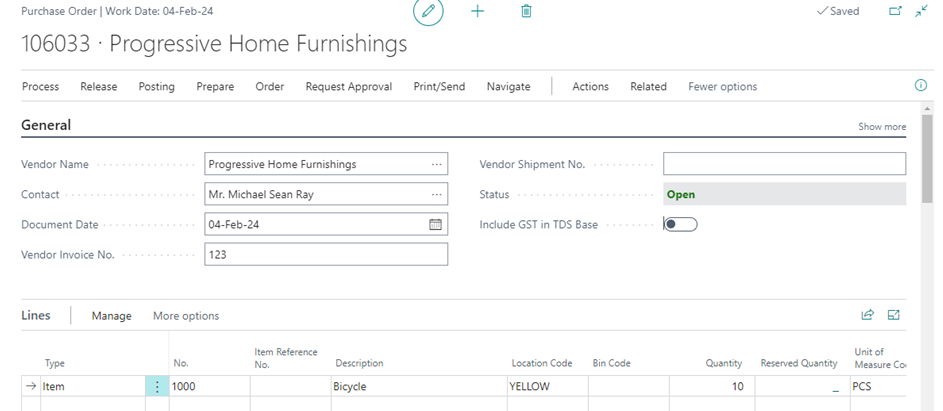Click the PCS unit of measure cell
The width and height of the screenshot is (943, 411).
pos(878,386)
